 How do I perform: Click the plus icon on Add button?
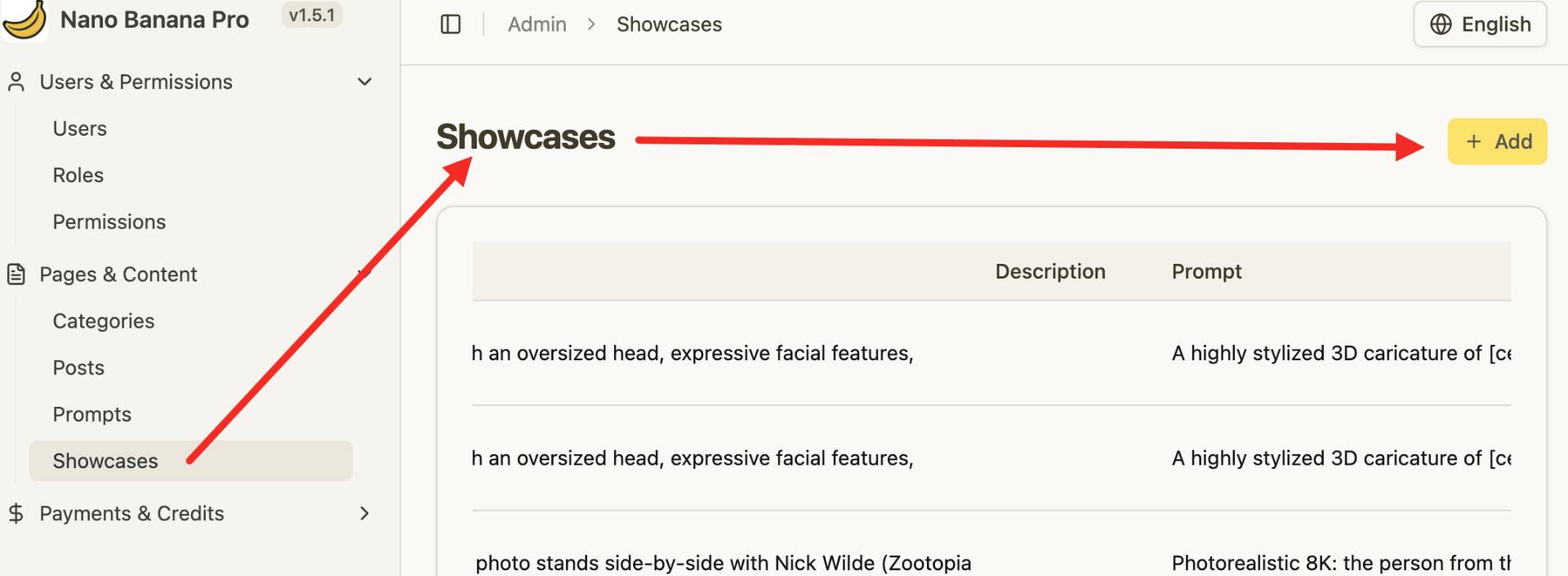click(x=1474, y=142)
